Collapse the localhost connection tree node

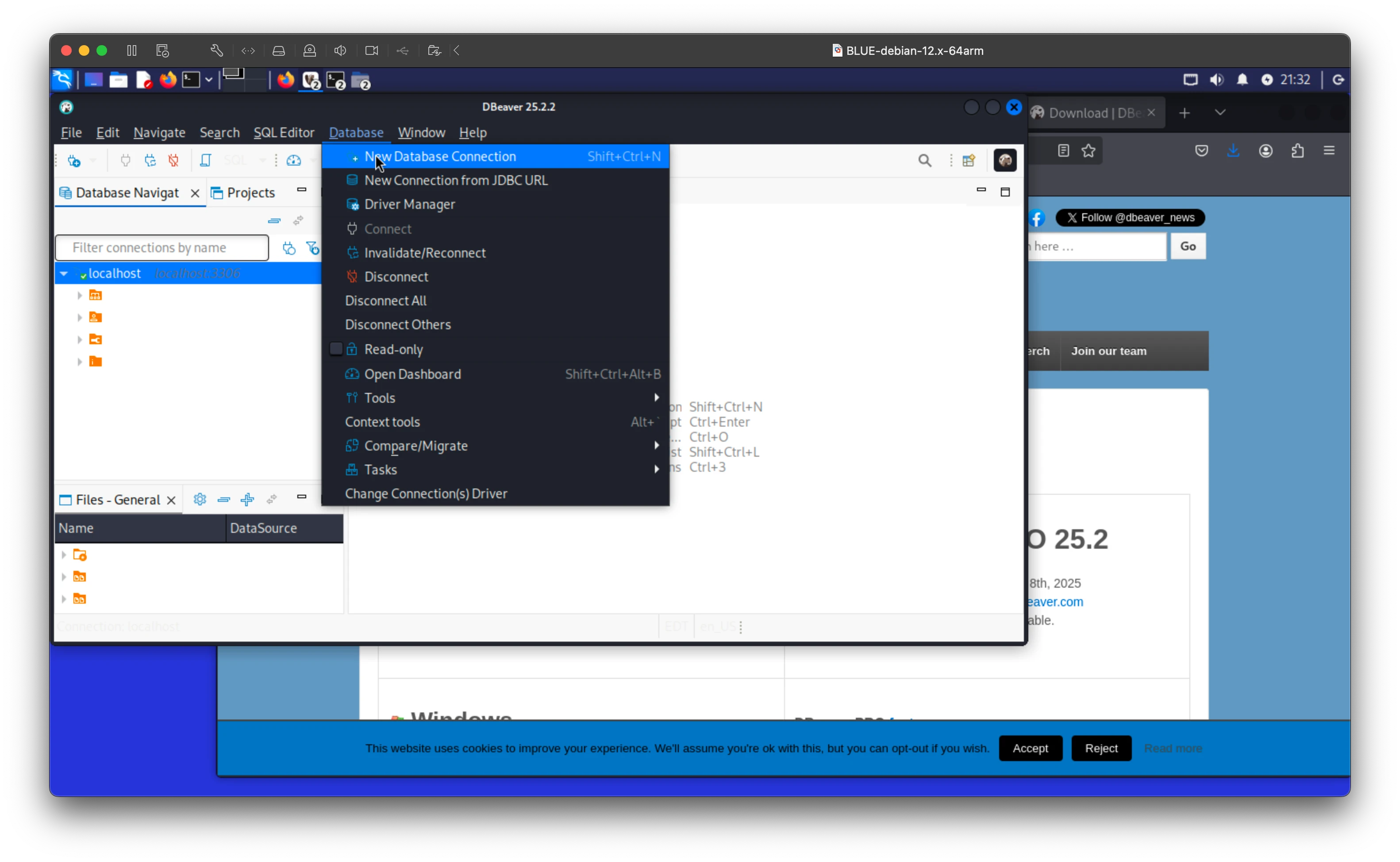point(64,273)
